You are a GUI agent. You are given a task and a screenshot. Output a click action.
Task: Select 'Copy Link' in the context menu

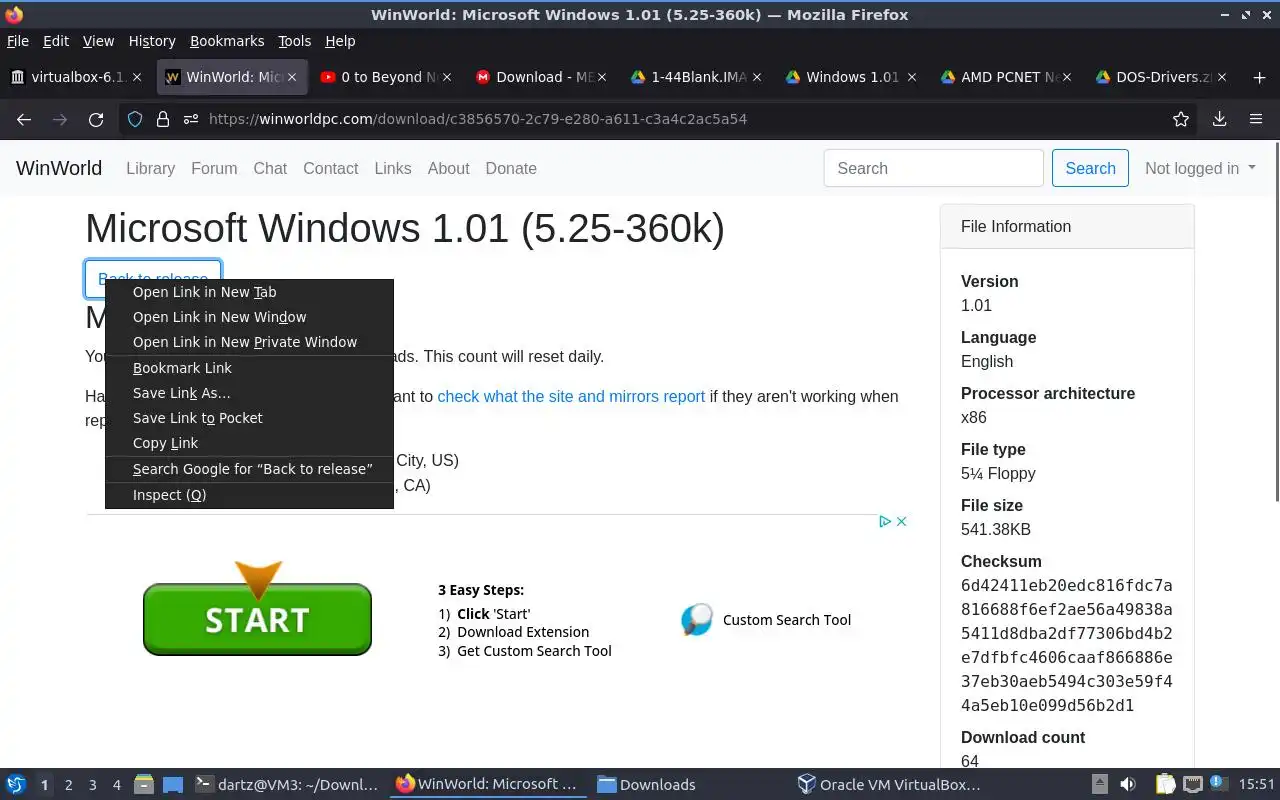249,443
